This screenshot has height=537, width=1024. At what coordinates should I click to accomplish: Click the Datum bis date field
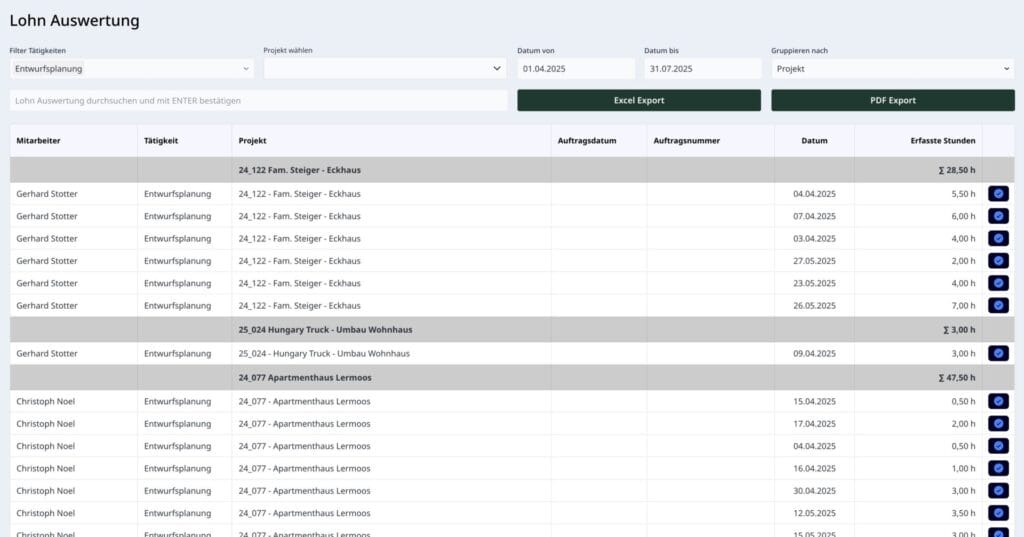[702, 69]
